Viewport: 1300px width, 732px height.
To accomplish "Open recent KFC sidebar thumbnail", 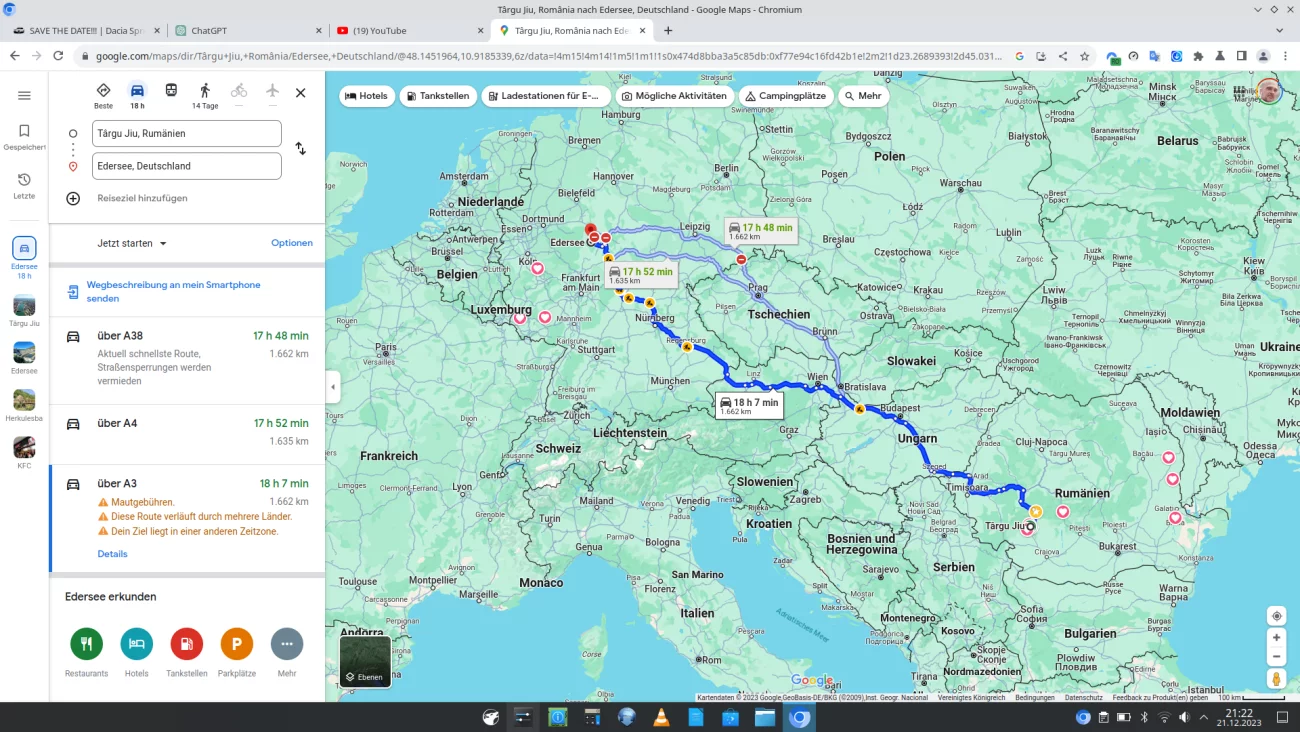I will pyautogui.click(x=24, y=452).
